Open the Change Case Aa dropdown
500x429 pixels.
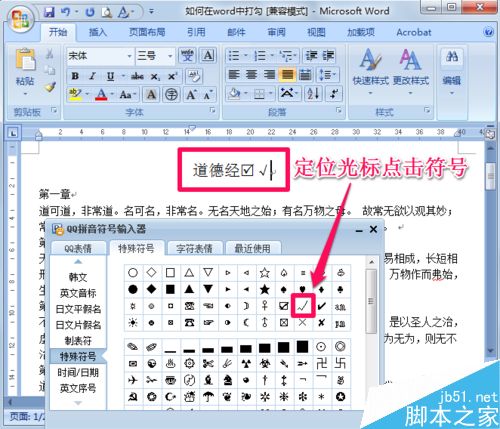pos(128,95)
